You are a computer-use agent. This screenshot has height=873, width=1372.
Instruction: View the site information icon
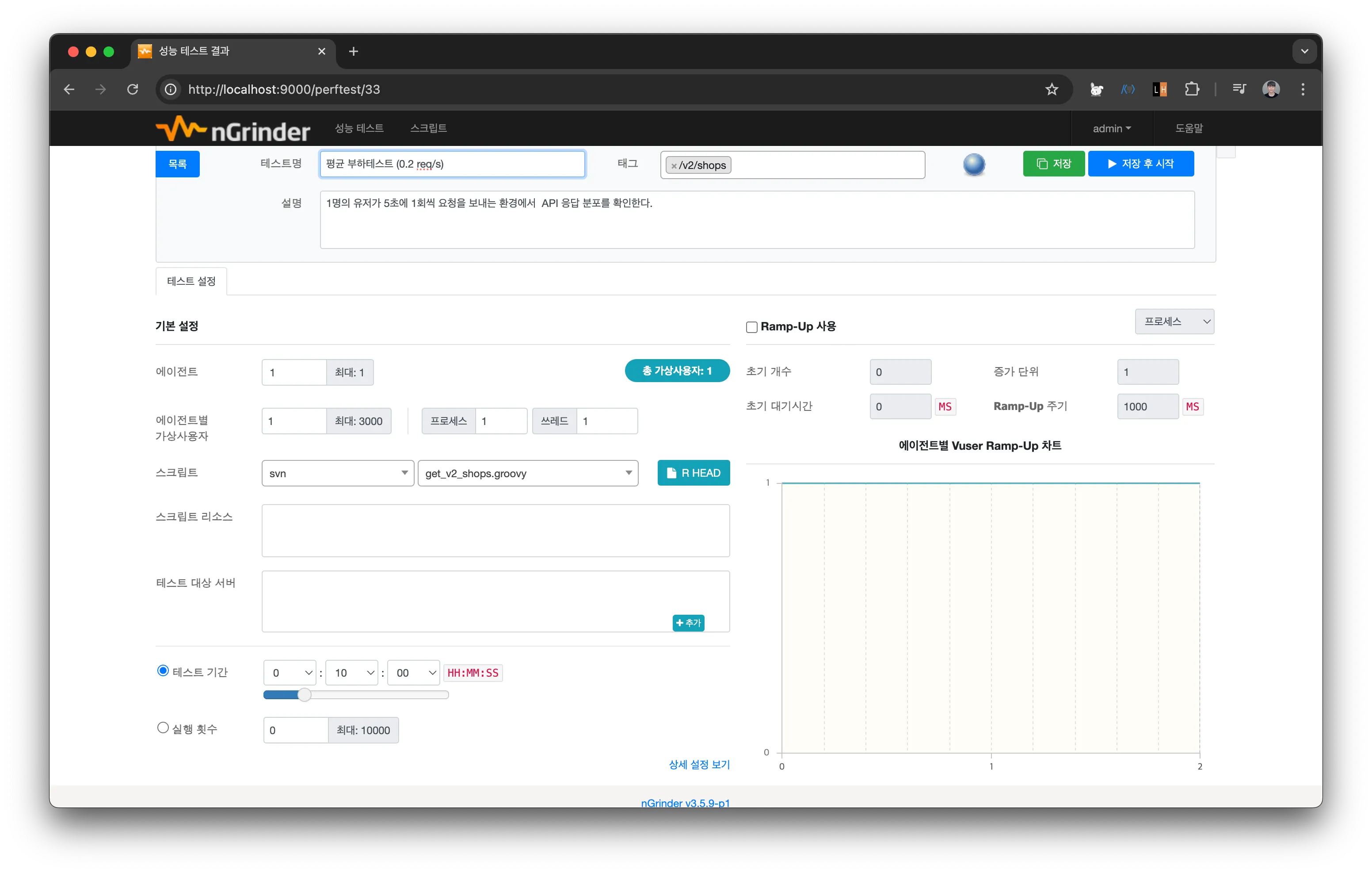(170, 89)
